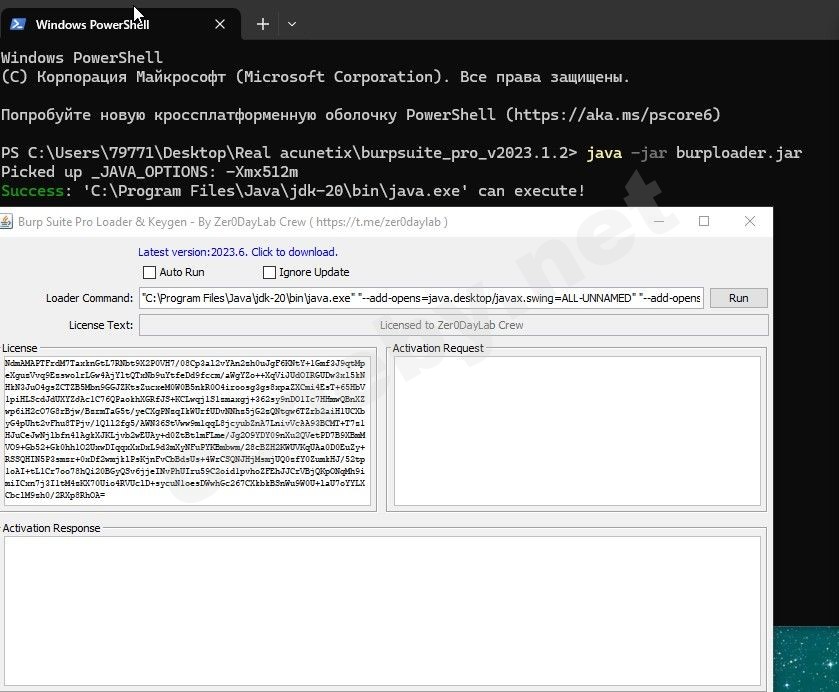Expand the terminal profiles dropdown arrow
The height and width of the screenshot is (692, 839).
point(292,24)
